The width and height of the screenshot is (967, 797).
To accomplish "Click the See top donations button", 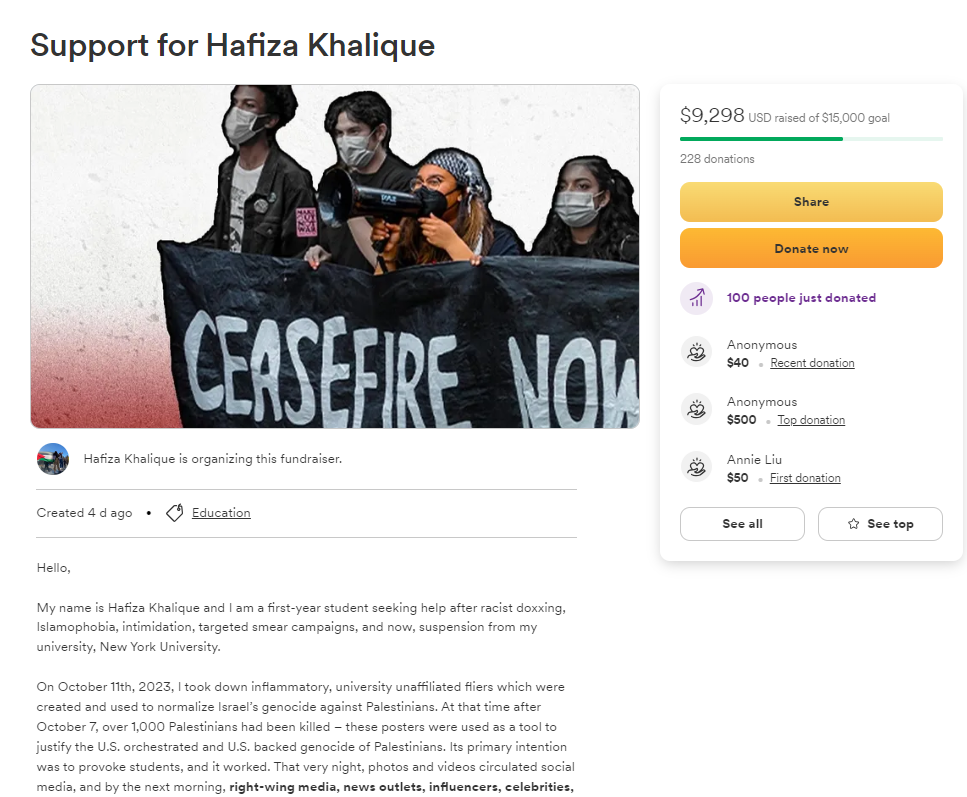I will [x=880, y=524].
